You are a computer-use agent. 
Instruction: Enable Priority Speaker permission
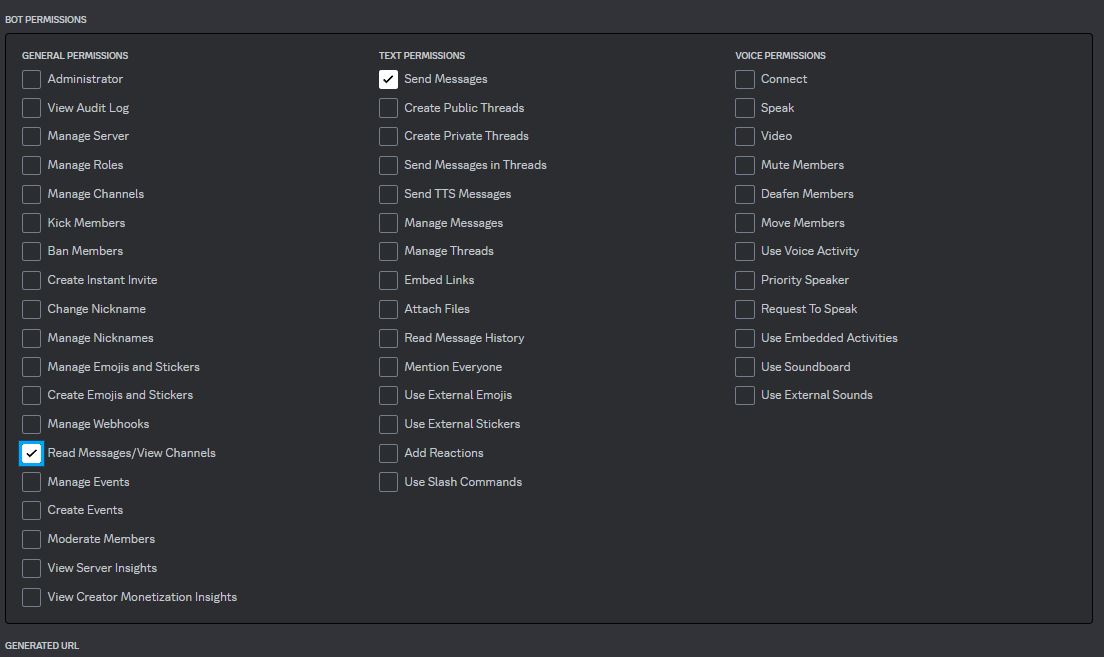pos(744,280)
